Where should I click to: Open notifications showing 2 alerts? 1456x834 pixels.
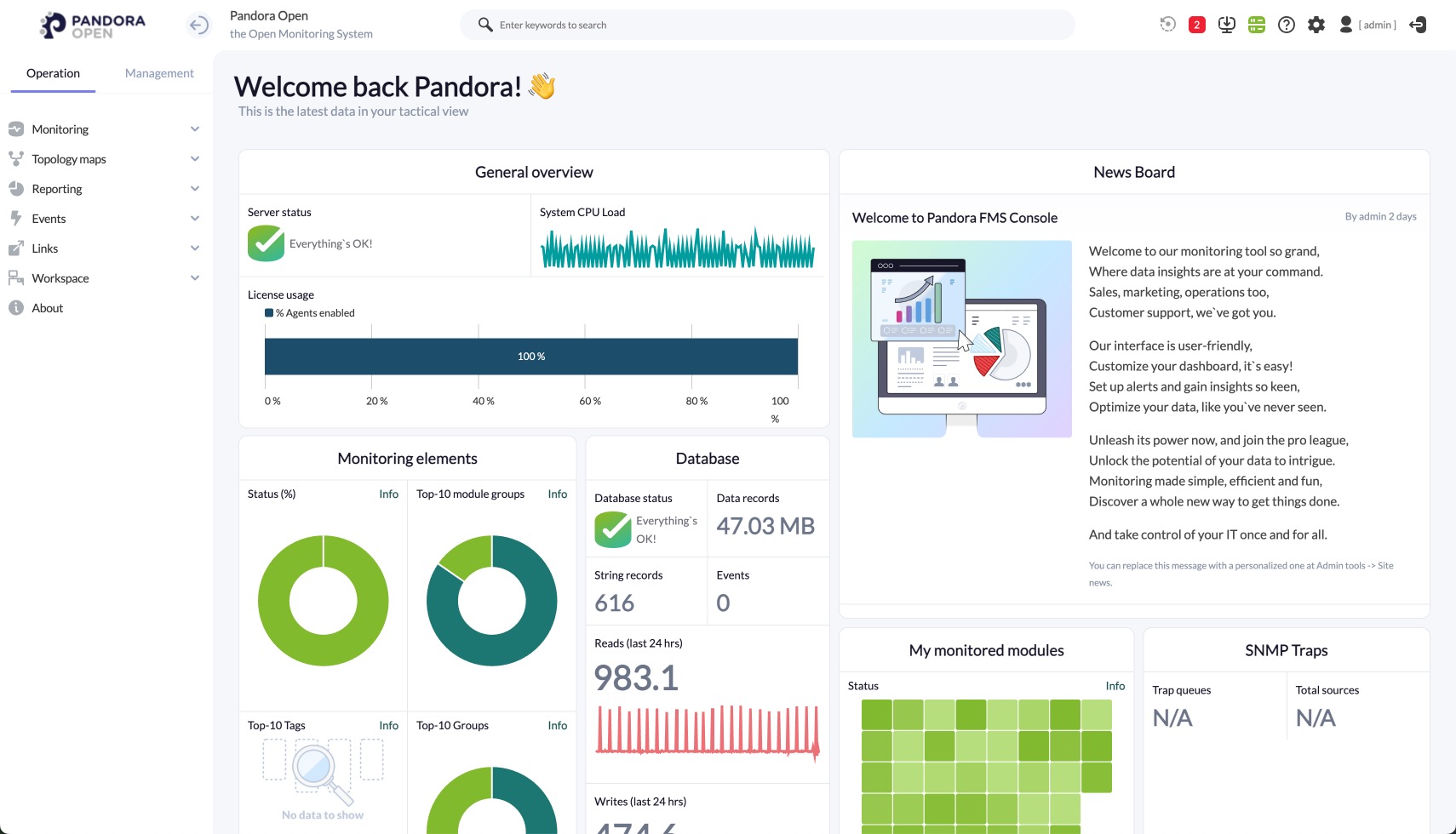[1196, 25]
